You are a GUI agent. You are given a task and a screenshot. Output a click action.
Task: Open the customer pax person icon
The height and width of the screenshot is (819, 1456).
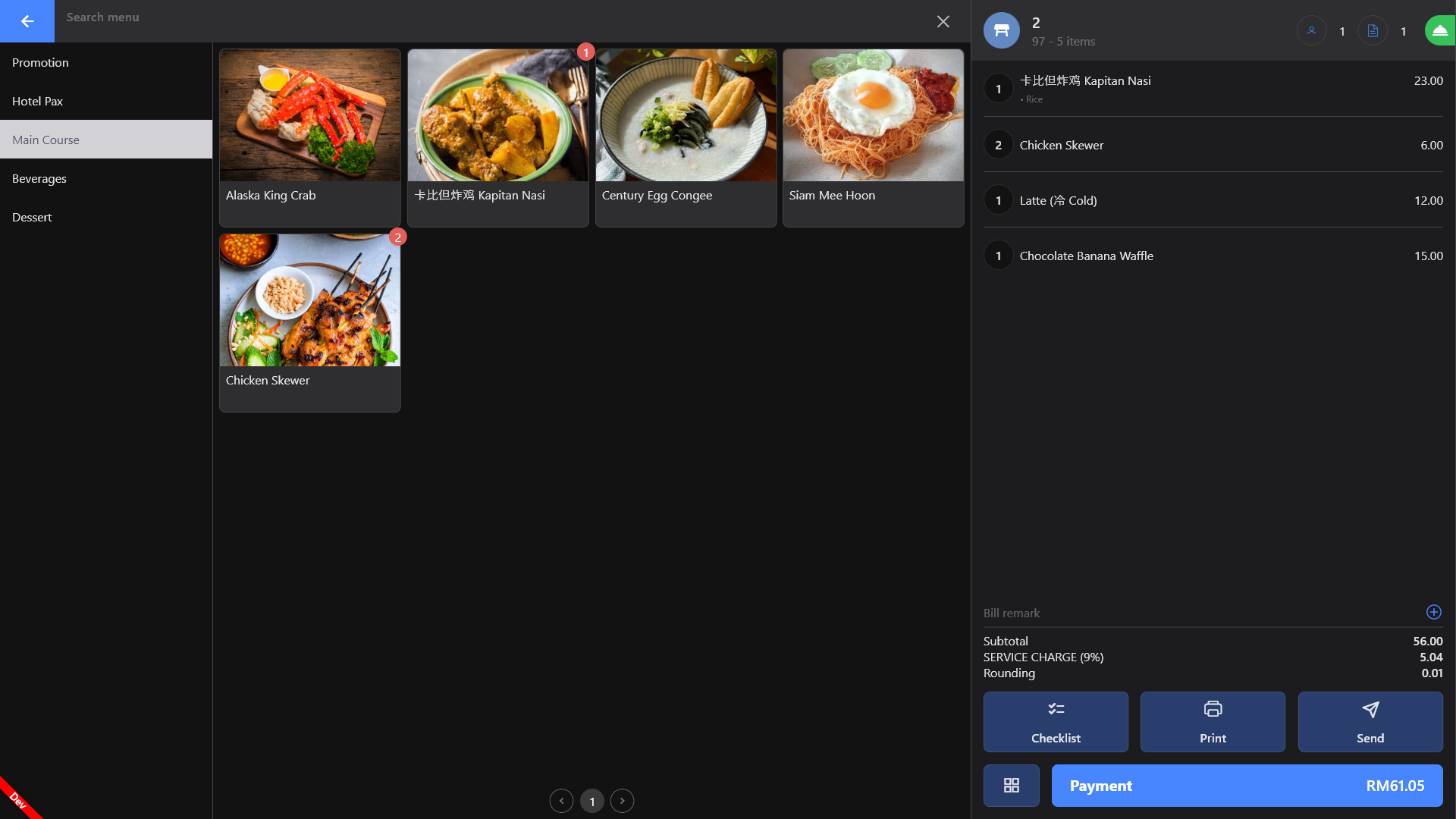1311,31
